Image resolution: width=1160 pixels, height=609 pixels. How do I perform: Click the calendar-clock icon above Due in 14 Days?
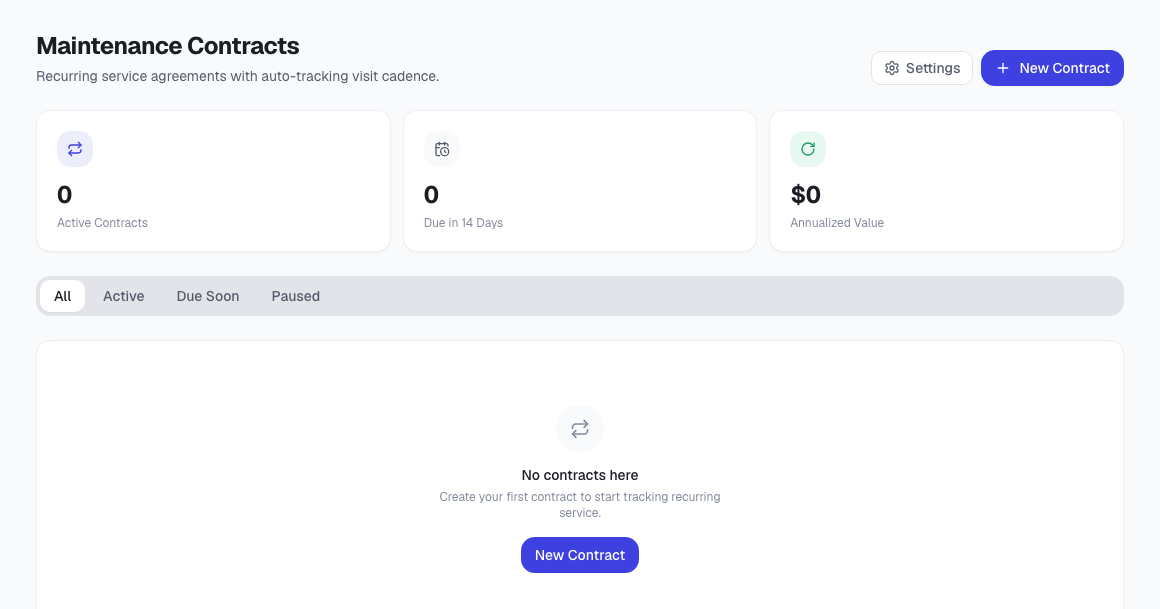click(x=442, y=149)
